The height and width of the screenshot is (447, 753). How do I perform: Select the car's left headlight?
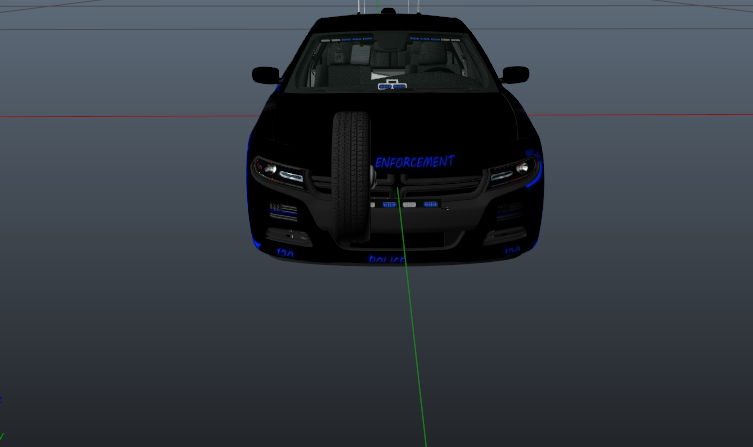tap(279, 171)
